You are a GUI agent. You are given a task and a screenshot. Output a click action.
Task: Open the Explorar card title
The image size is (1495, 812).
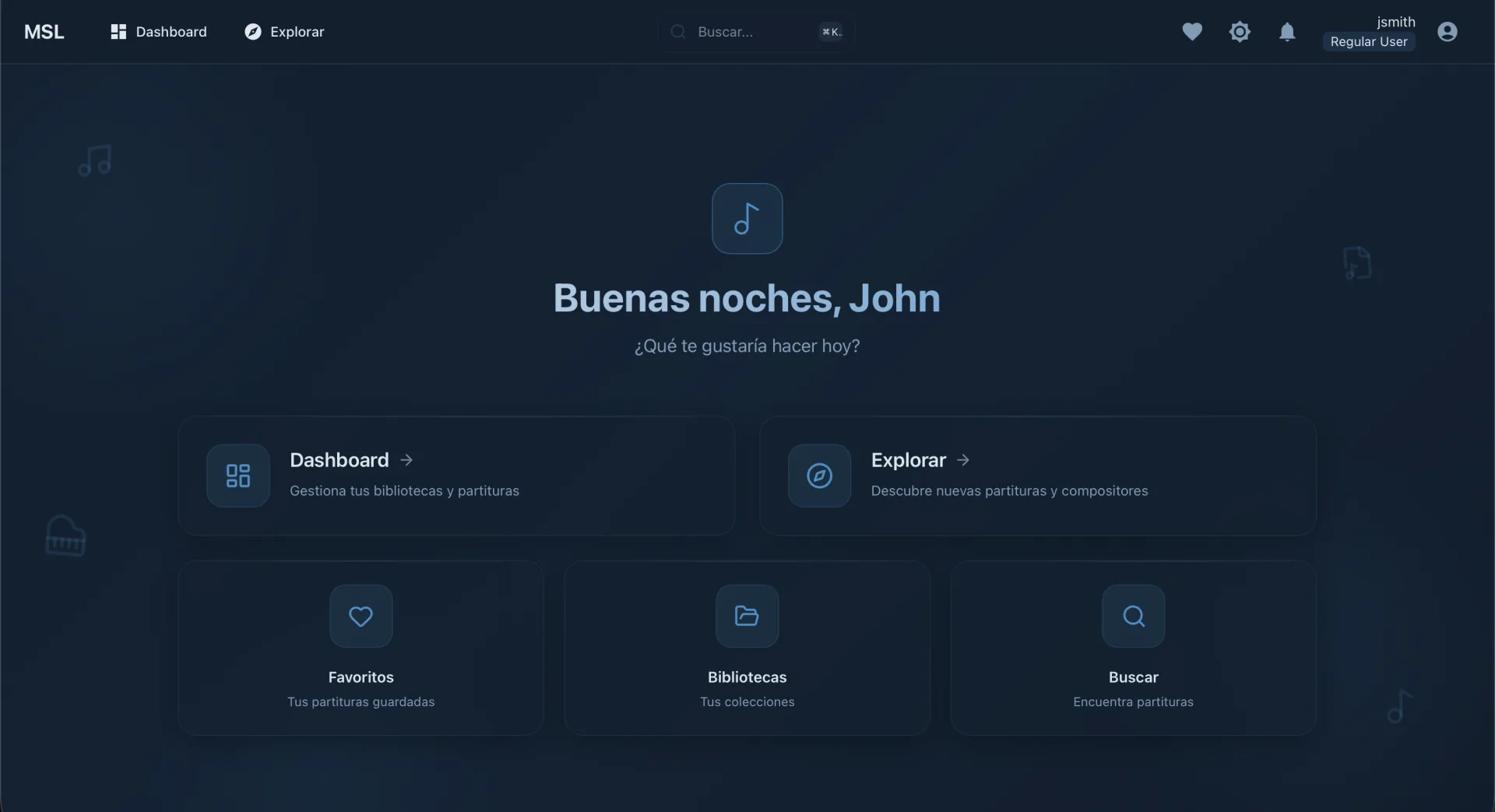coord(909,460)
